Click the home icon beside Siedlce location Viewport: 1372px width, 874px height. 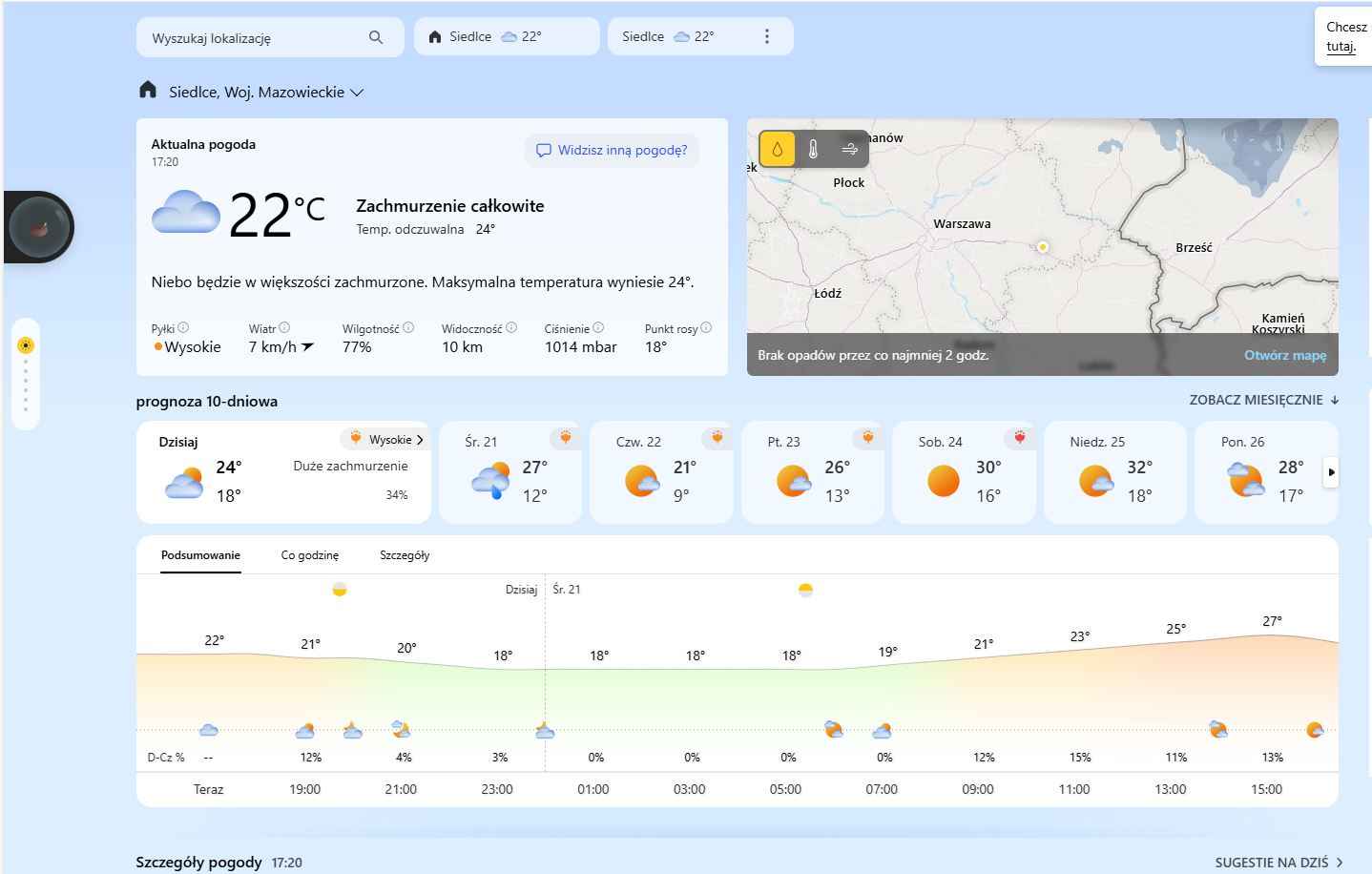click(x=148, y=91)
